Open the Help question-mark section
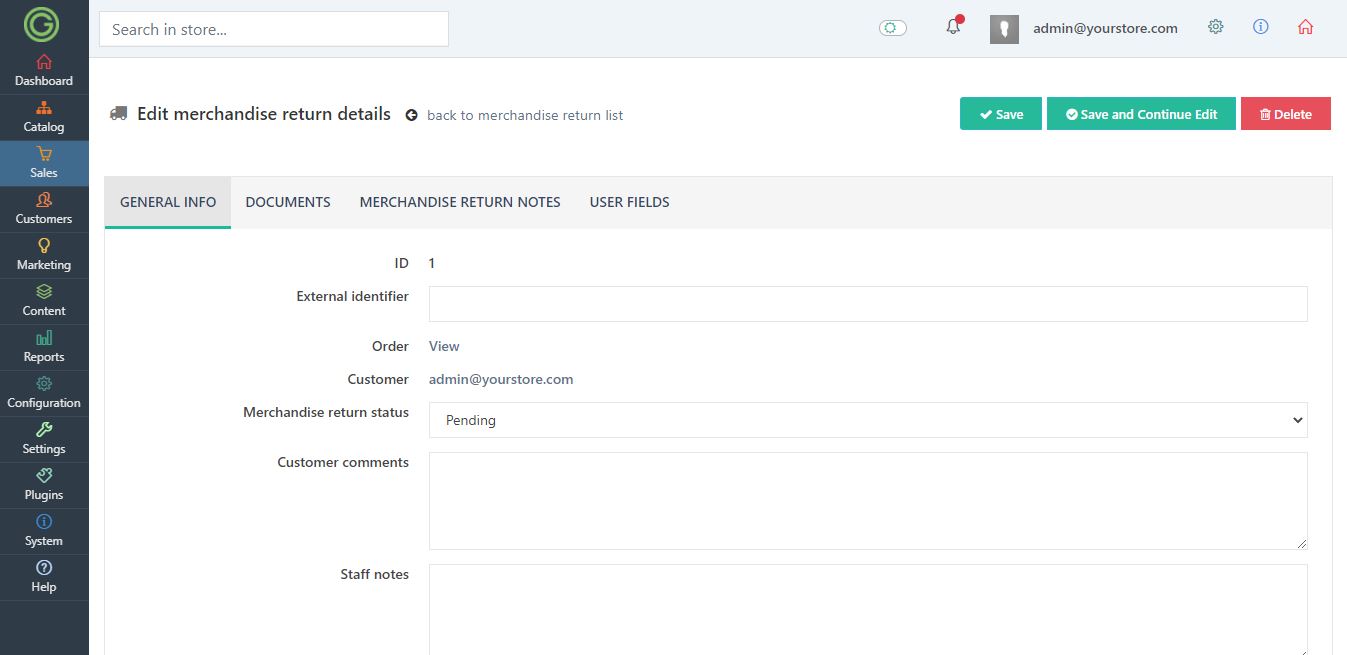Image resolution: width=1347 pixels, height=655 pixels. (x=44, y=577)
